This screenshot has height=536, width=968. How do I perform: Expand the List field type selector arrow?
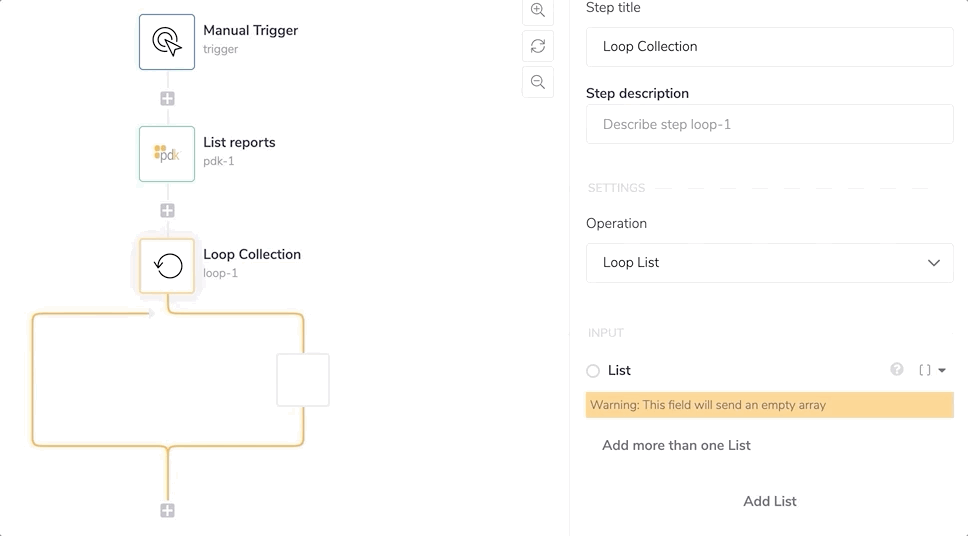tap(942, 371)
